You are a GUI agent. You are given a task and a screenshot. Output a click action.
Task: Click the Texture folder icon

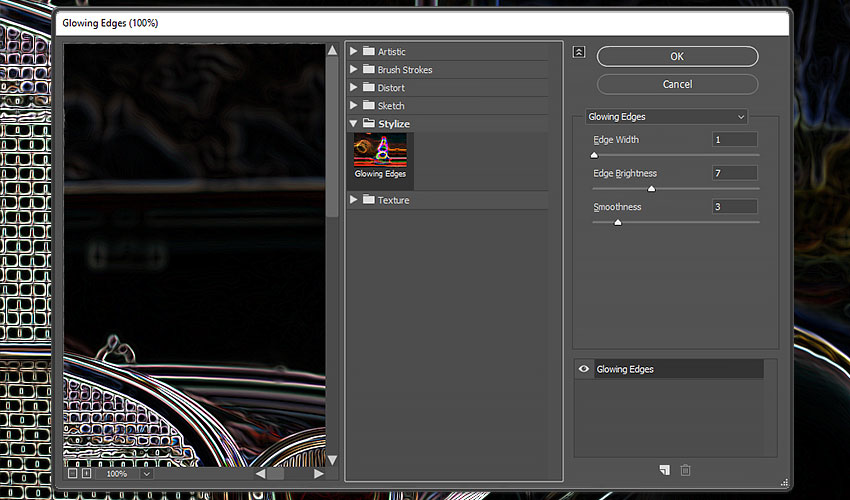click(x=369, y=199)
